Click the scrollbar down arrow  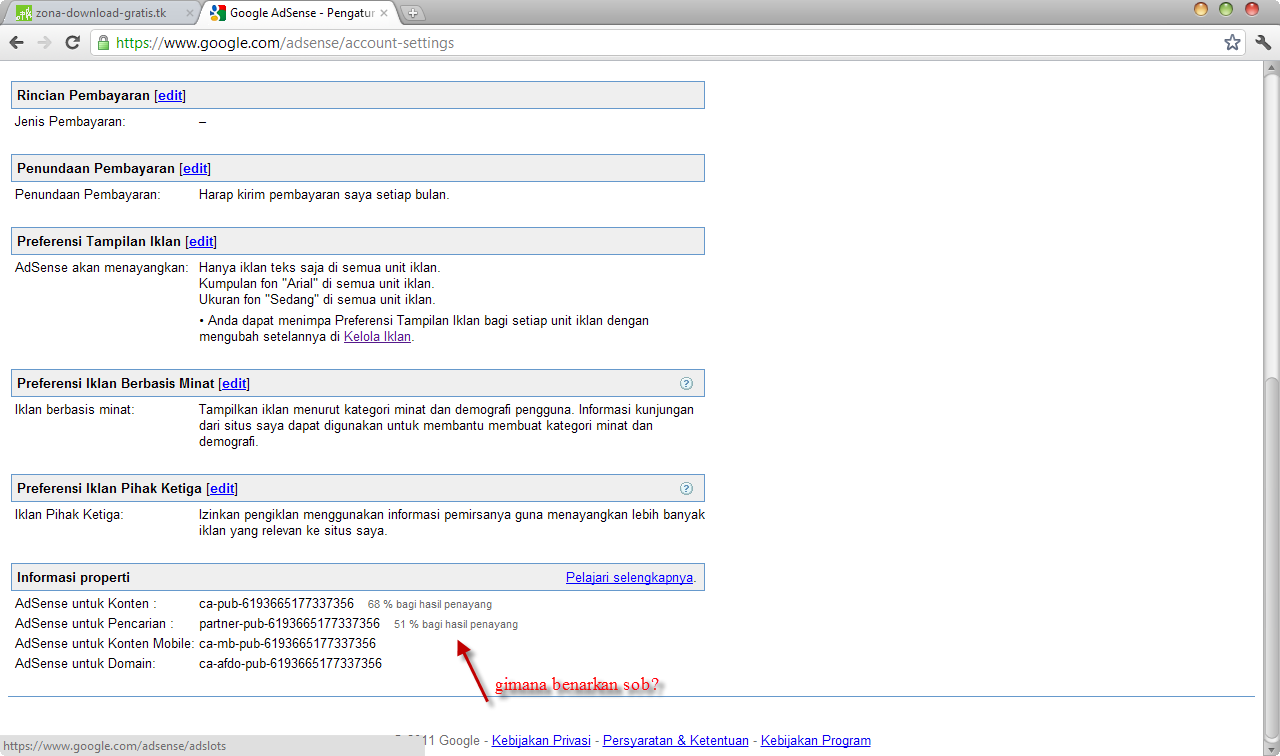tap(1271, 748)
